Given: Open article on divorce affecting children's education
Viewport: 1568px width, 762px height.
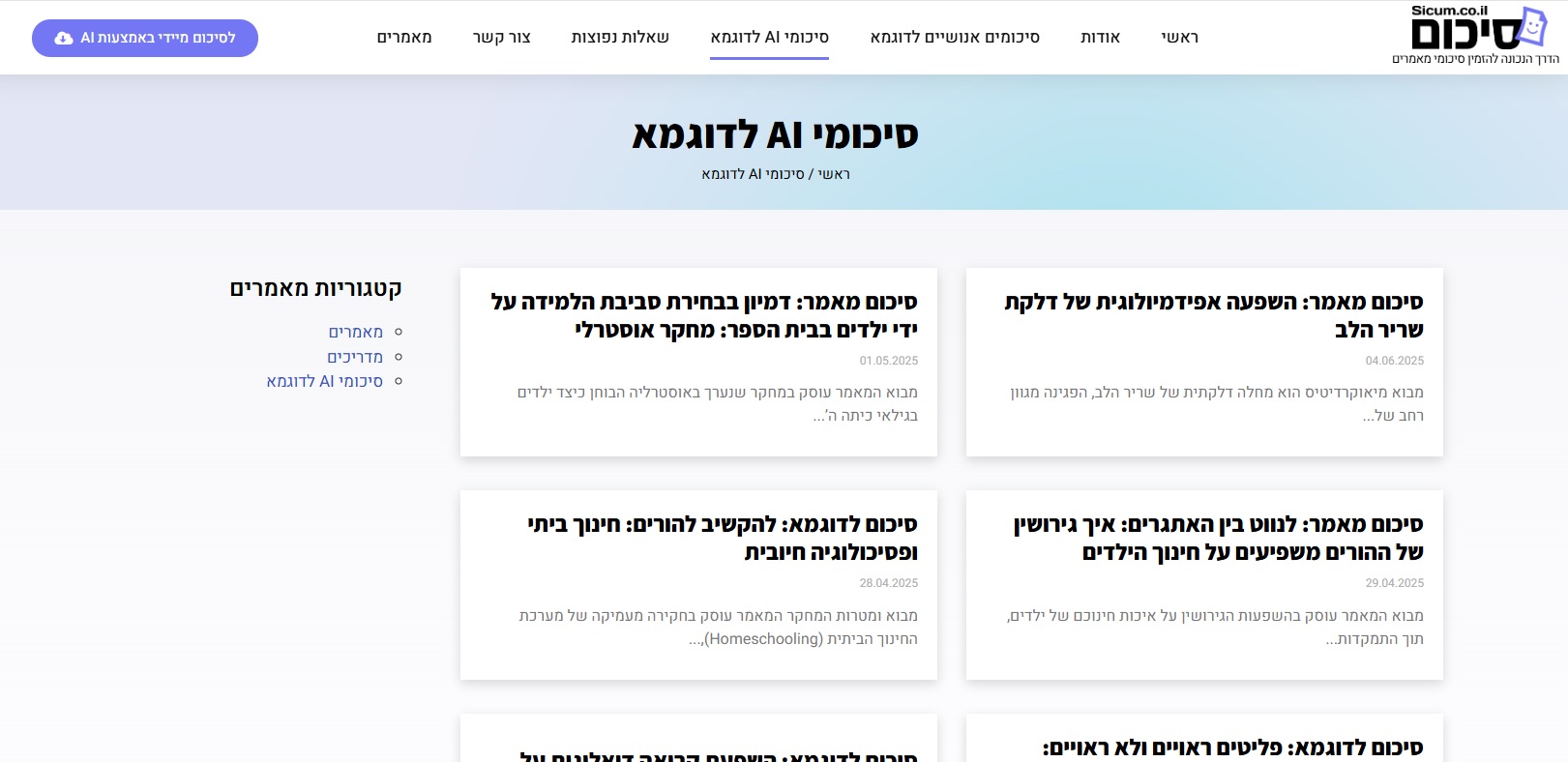Looking at the screenshot, I should 1218,538.
